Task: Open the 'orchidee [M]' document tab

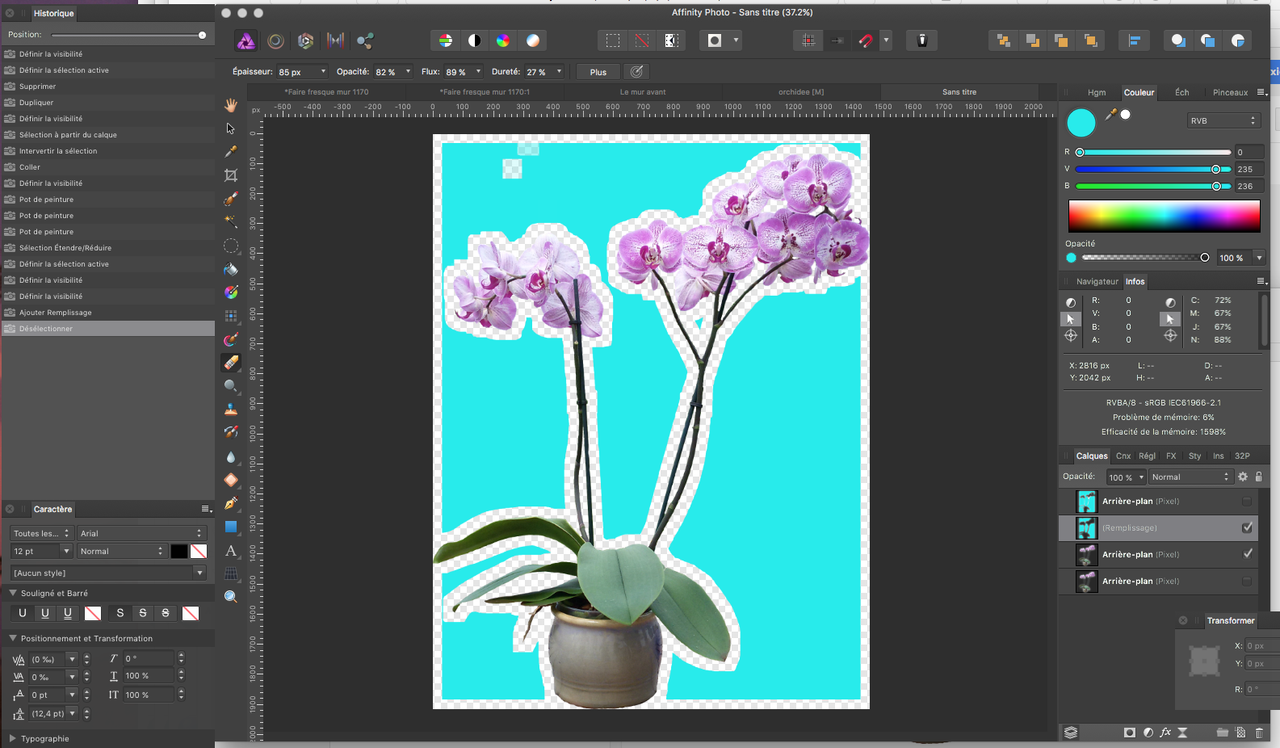Action: pyautogui.click(x=801, y=92)
